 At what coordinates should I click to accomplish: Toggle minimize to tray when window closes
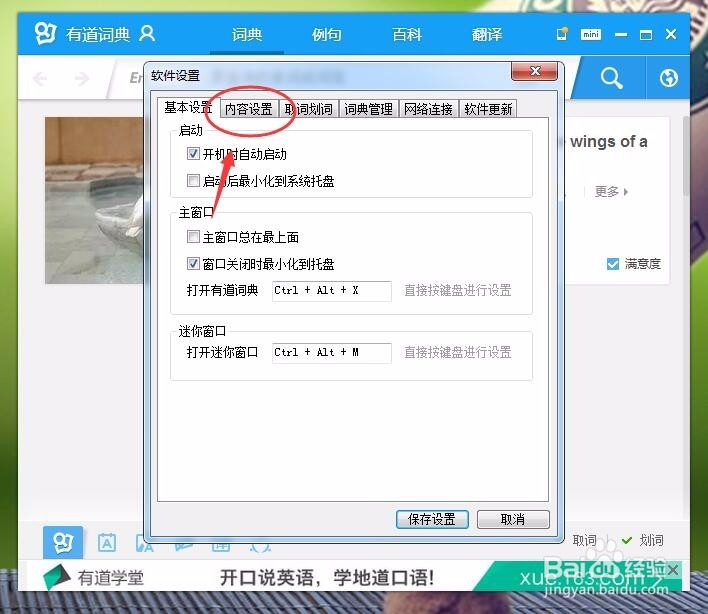pos(193,263)
